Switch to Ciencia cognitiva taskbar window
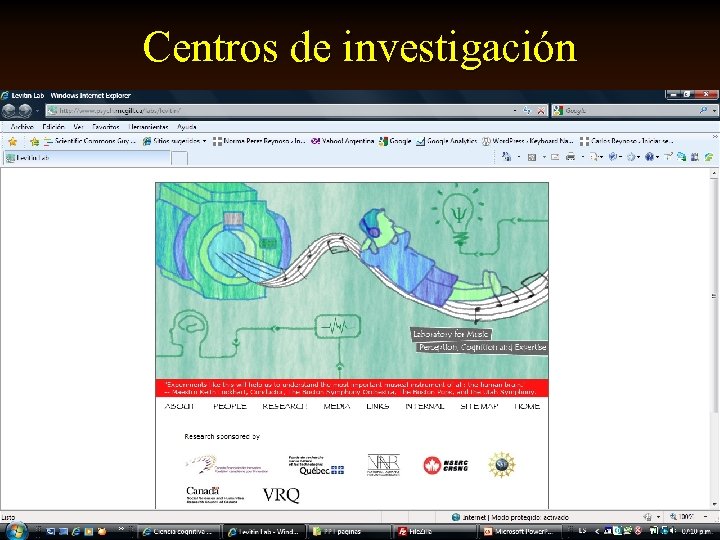The width and height of the screenshot is (720, 540). click(179, 532)
